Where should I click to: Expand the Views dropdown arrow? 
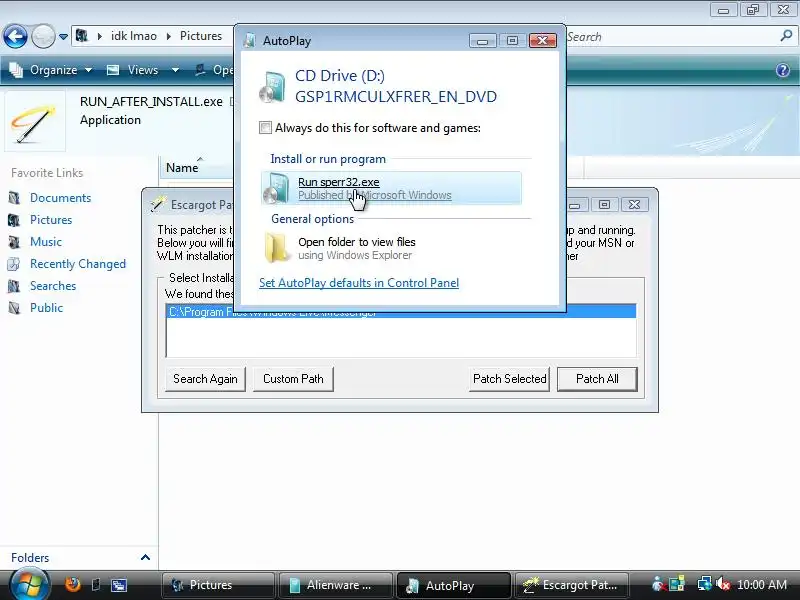click(176, 70)
